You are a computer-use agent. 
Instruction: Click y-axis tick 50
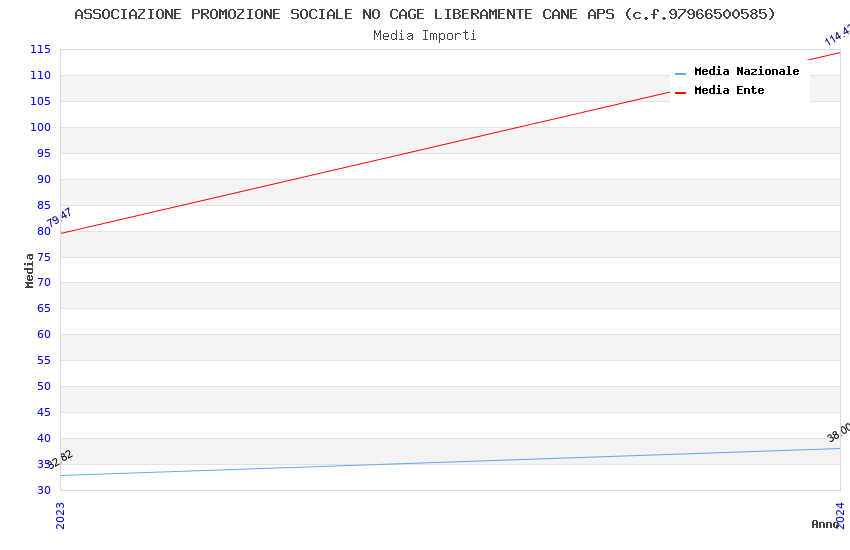point(44,386)
